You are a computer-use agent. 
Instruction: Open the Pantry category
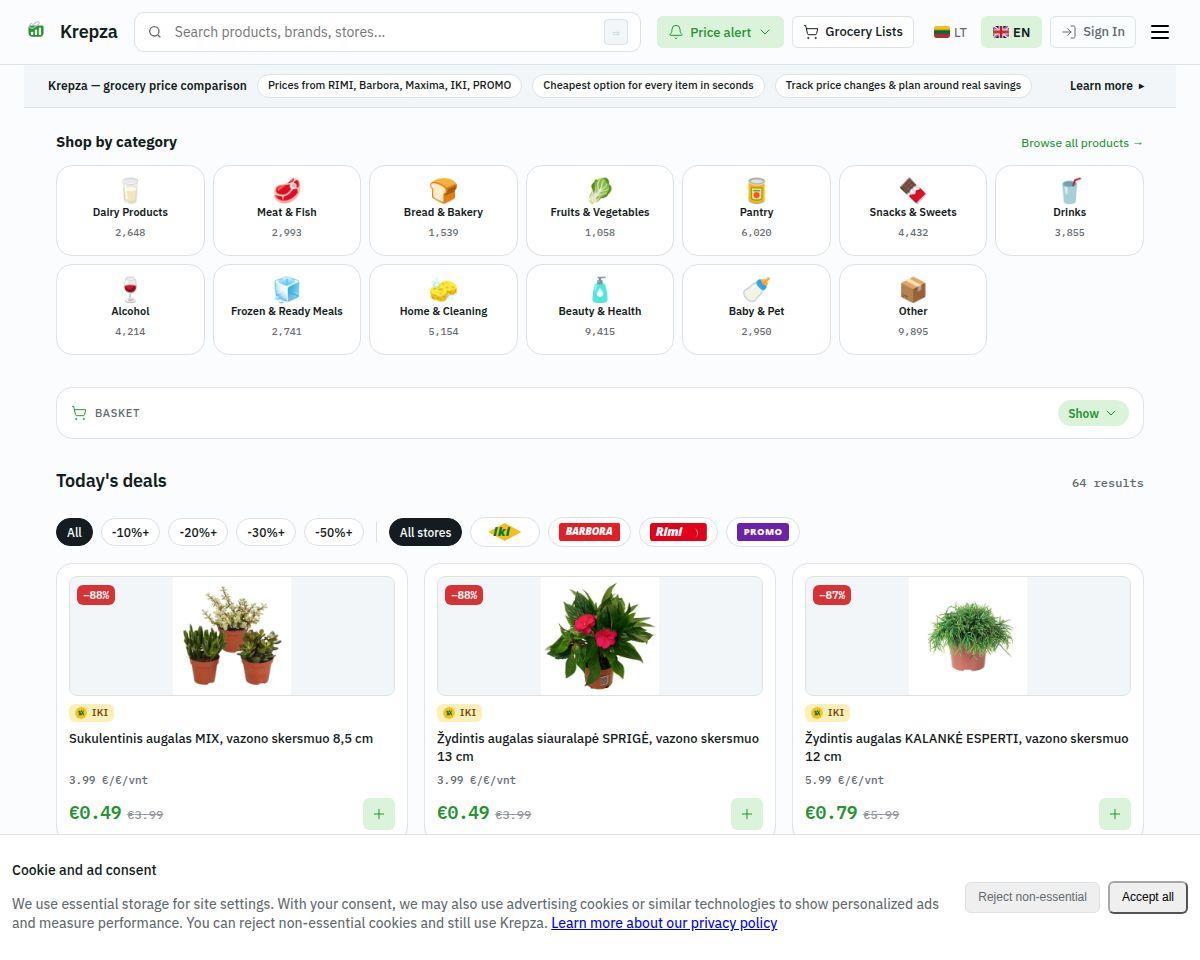[x=756, y=210]
